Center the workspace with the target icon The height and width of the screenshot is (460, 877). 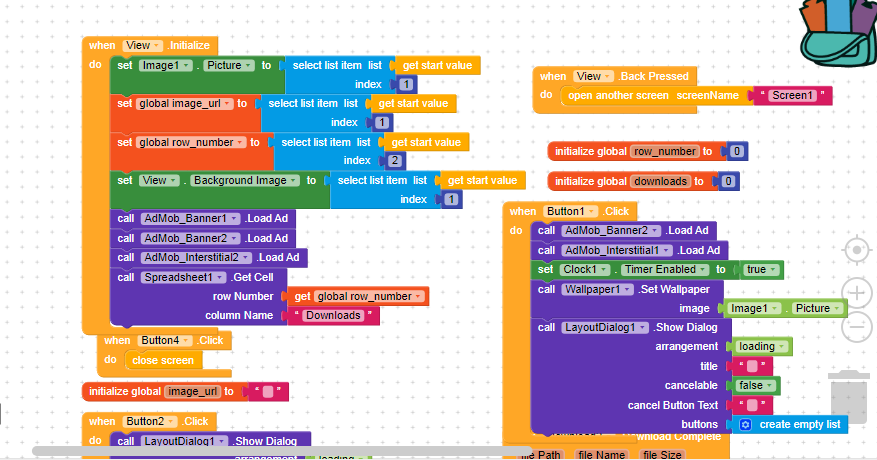(856, 250)
